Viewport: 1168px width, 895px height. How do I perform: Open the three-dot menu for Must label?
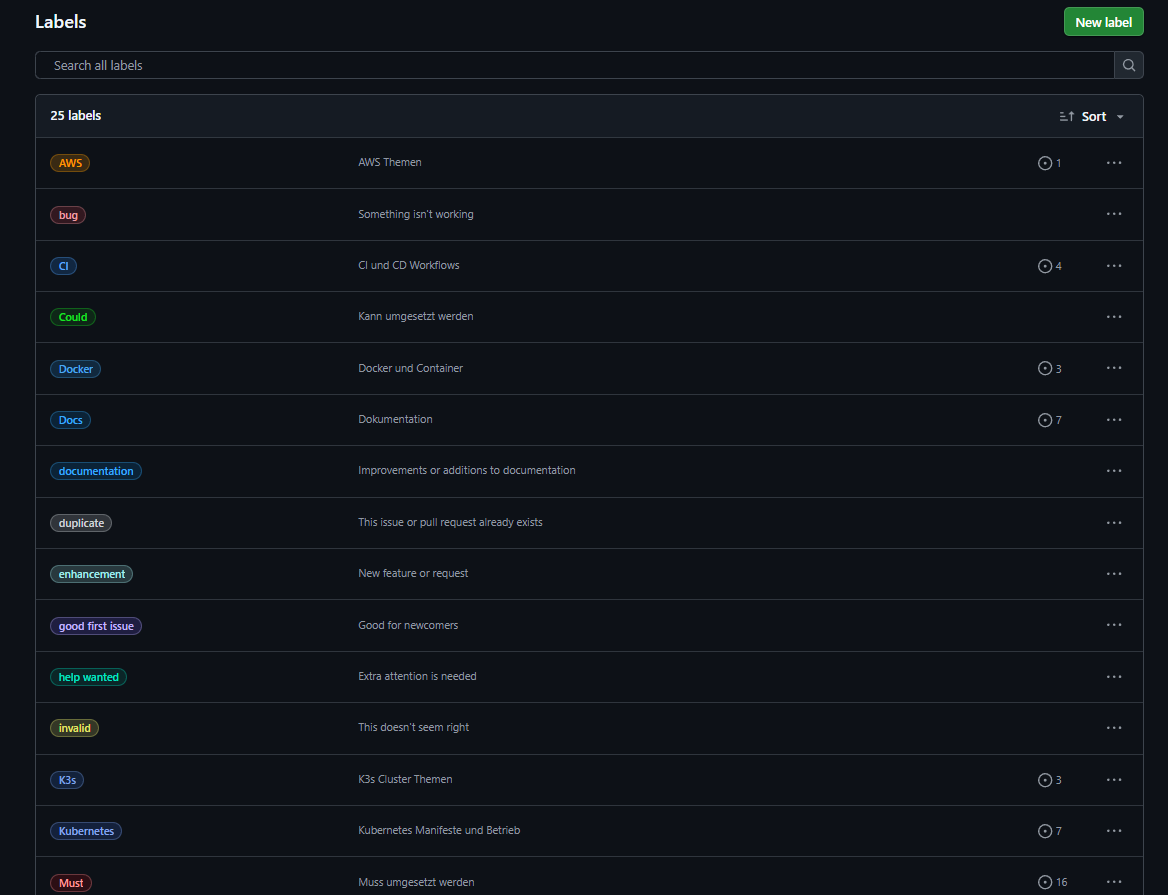(1114, 882)
